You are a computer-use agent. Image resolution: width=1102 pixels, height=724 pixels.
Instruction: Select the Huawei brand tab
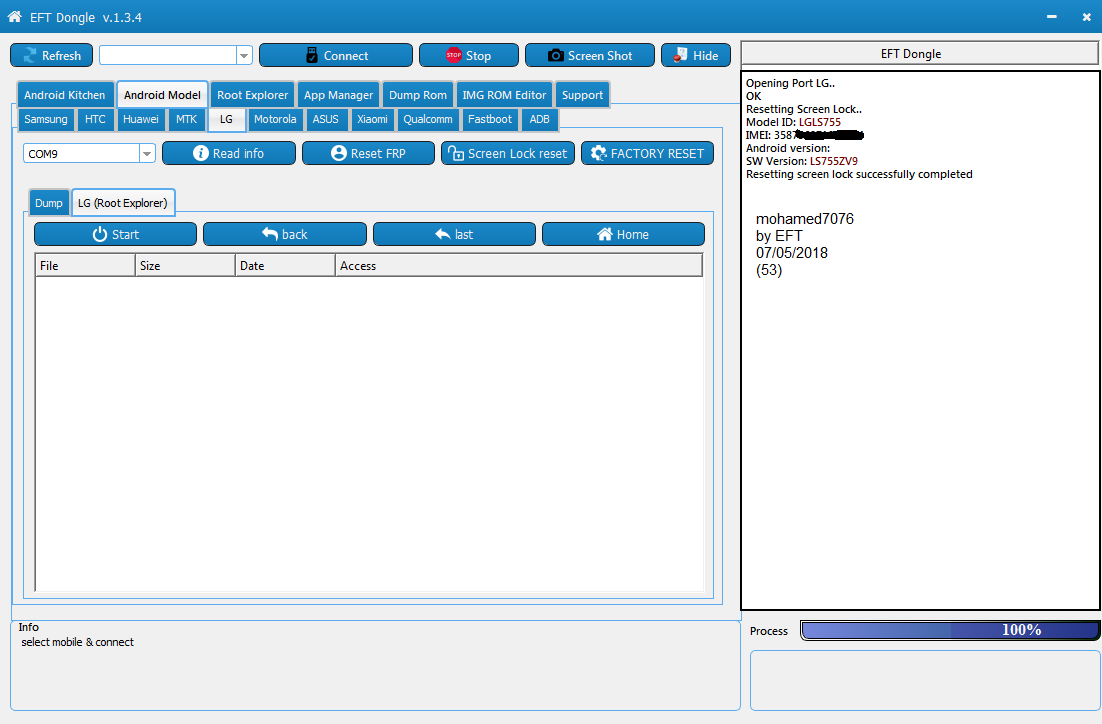[x=141, y=119]
